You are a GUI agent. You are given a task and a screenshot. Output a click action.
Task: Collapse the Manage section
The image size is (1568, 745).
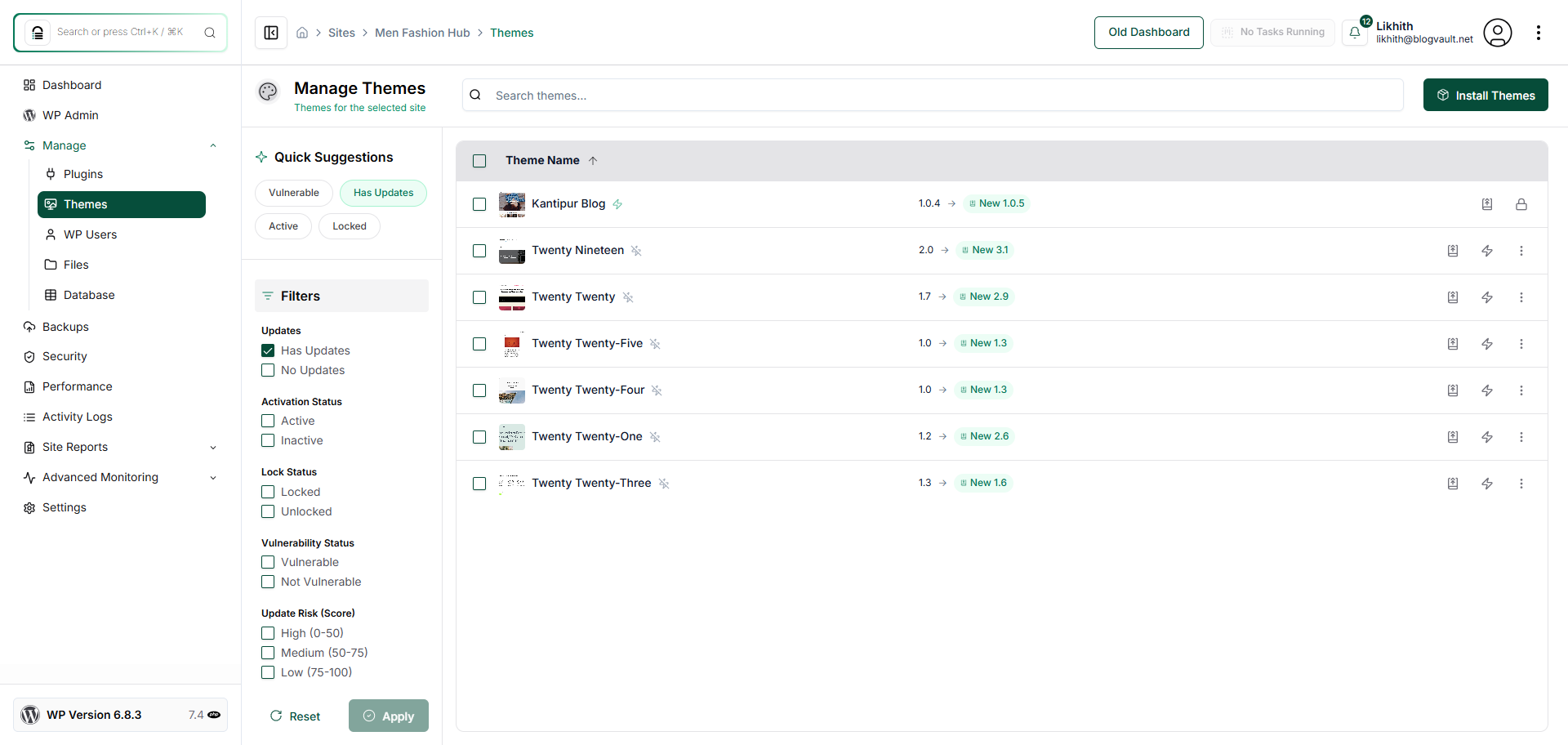(213, 145)
